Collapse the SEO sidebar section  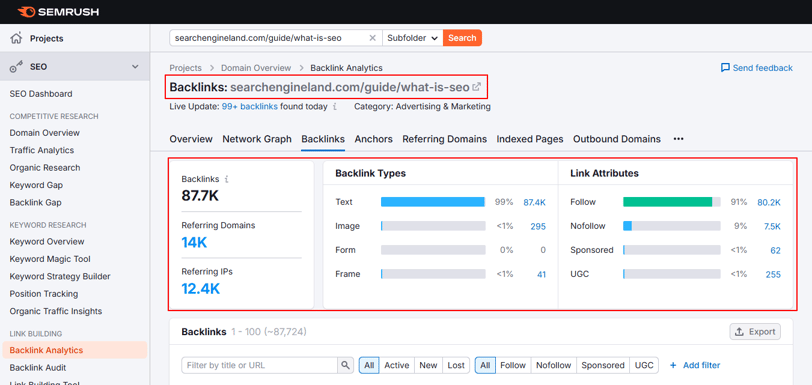[x=135, y=67]
